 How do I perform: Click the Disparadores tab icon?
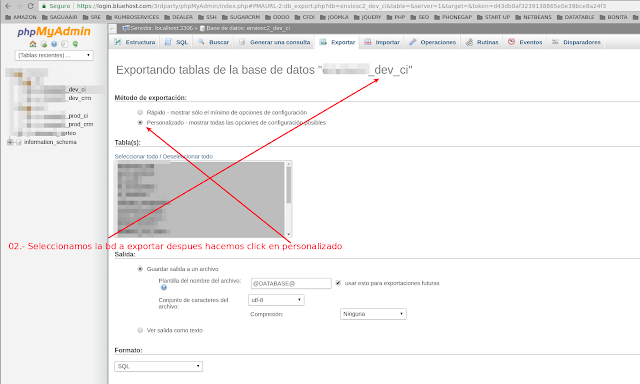(555, 42)
